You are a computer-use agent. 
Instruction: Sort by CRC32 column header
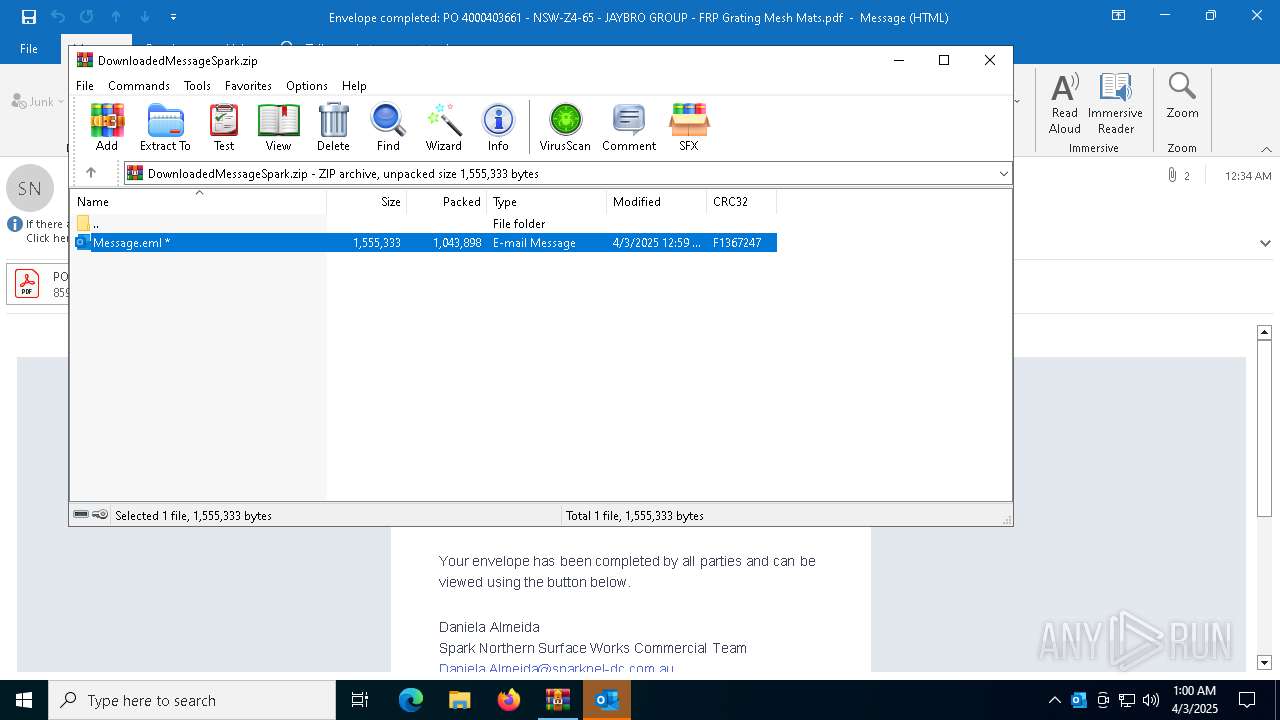[x=742, y=201]
